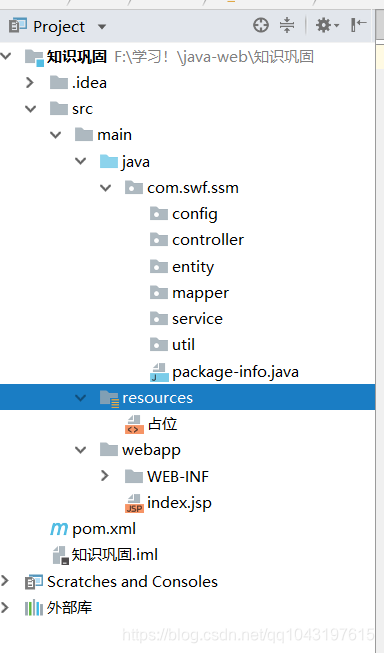
Task: Select the service package name
Action: point(197,319)
